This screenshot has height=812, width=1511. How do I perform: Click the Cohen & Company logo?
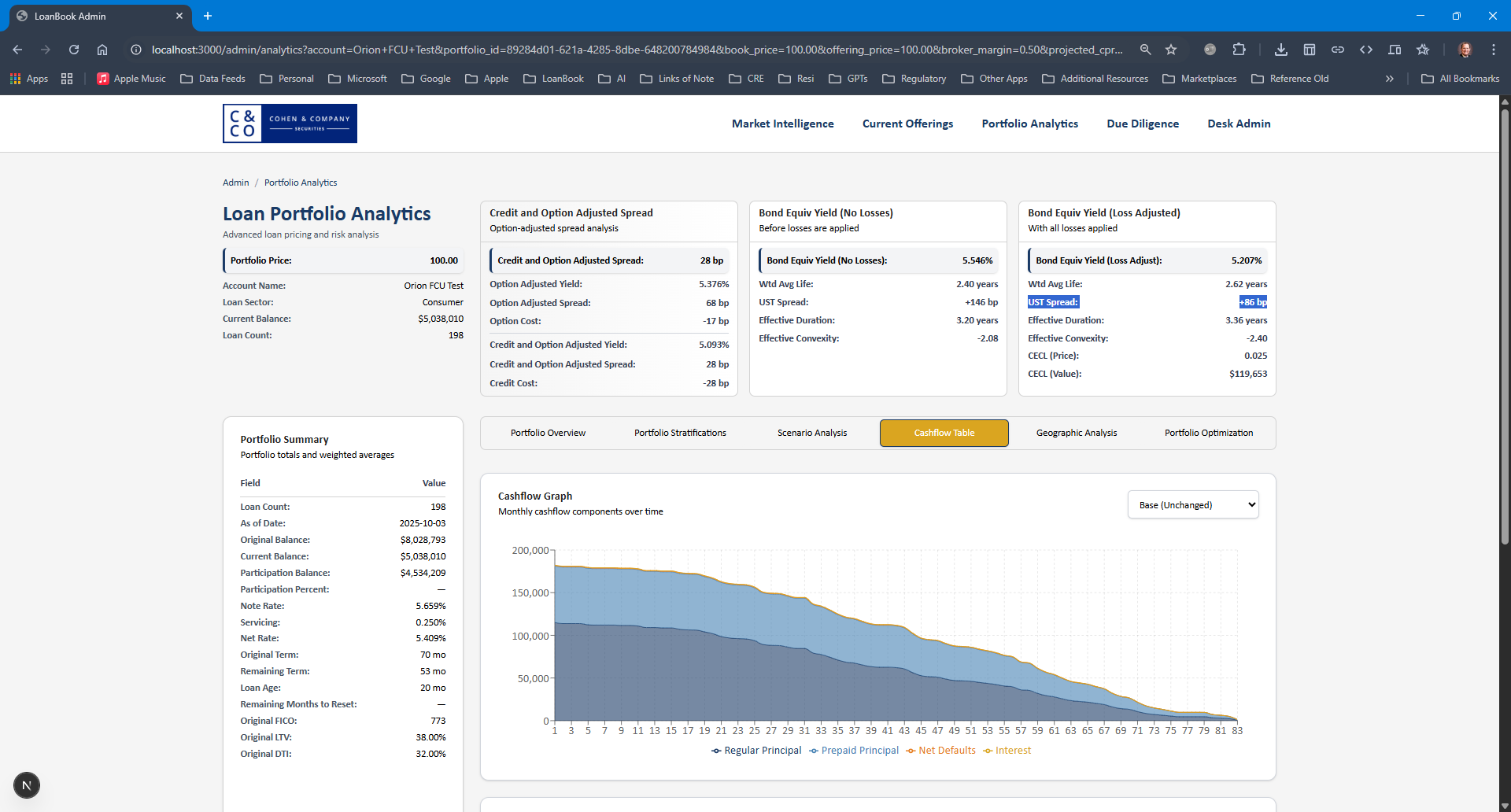(x=289, y=123)
